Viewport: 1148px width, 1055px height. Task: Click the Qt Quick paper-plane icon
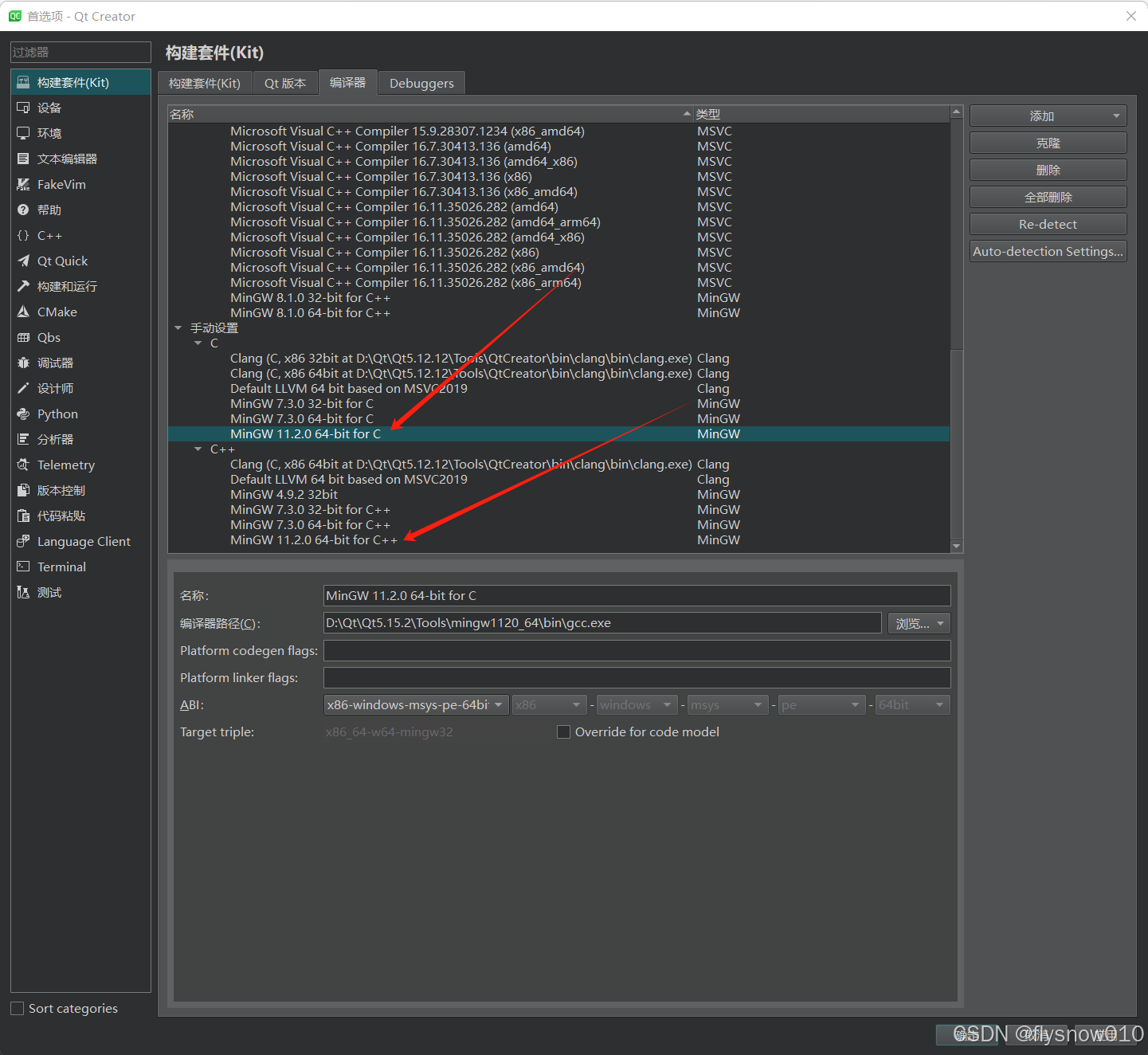tap(23, 261)
